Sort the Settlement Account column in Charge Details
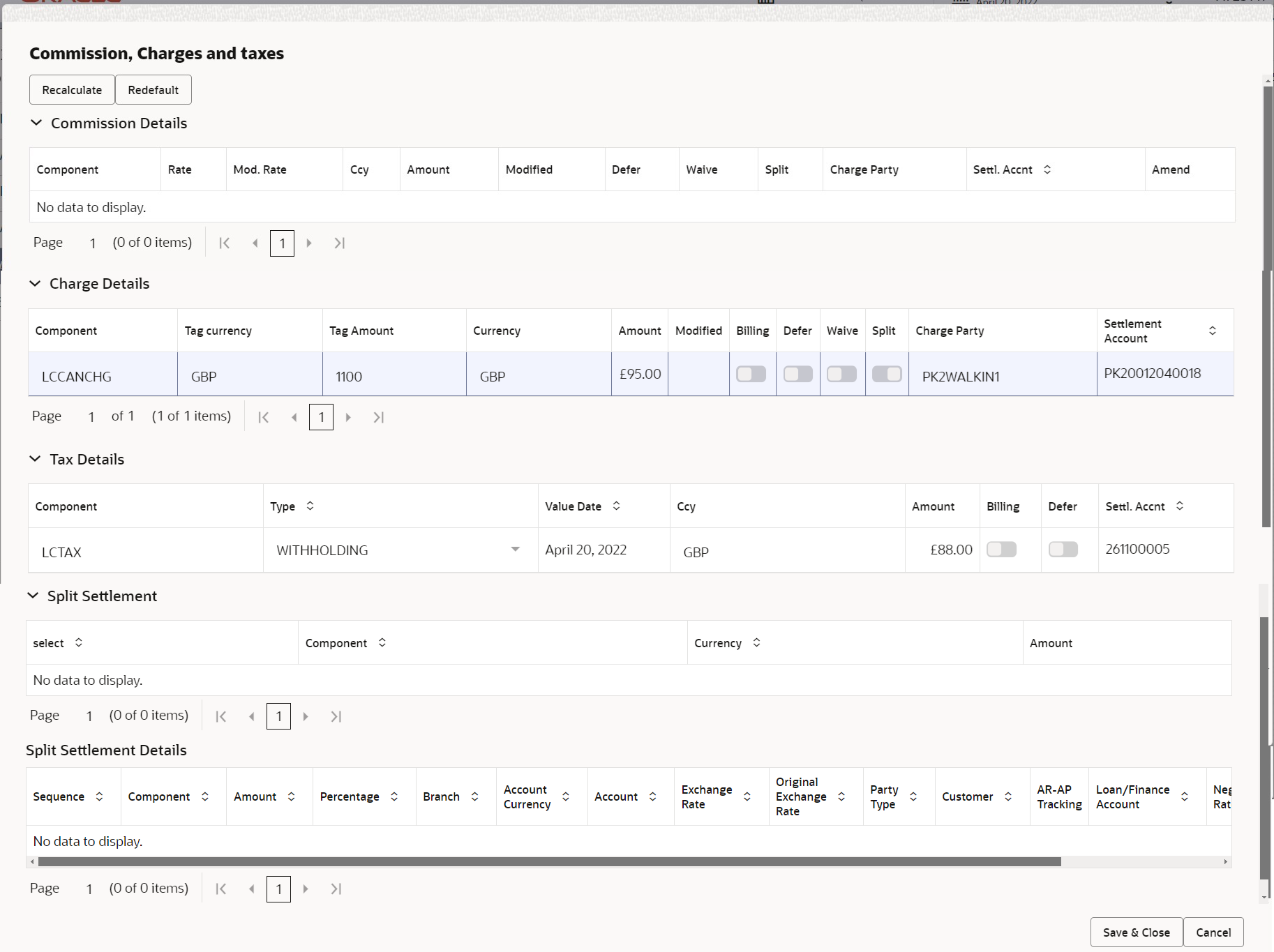 [1213, 330]
